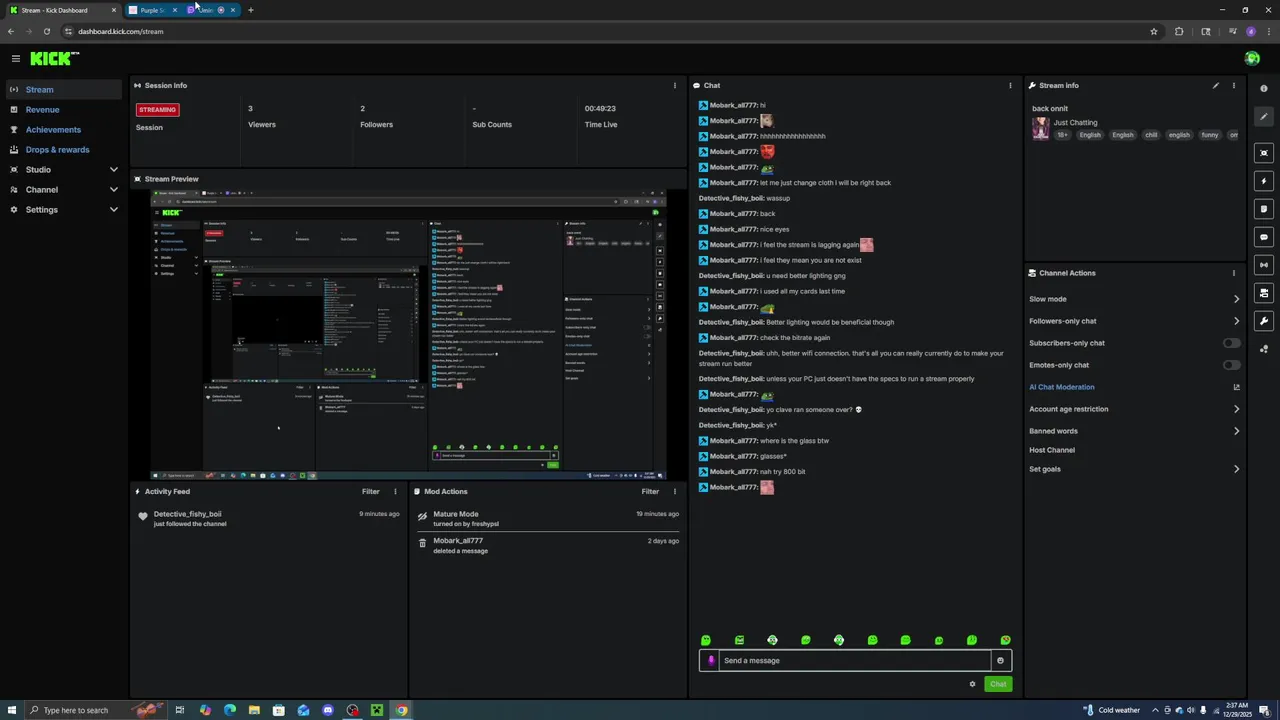Open Discord from the taskbar

(x=328, y=710)
